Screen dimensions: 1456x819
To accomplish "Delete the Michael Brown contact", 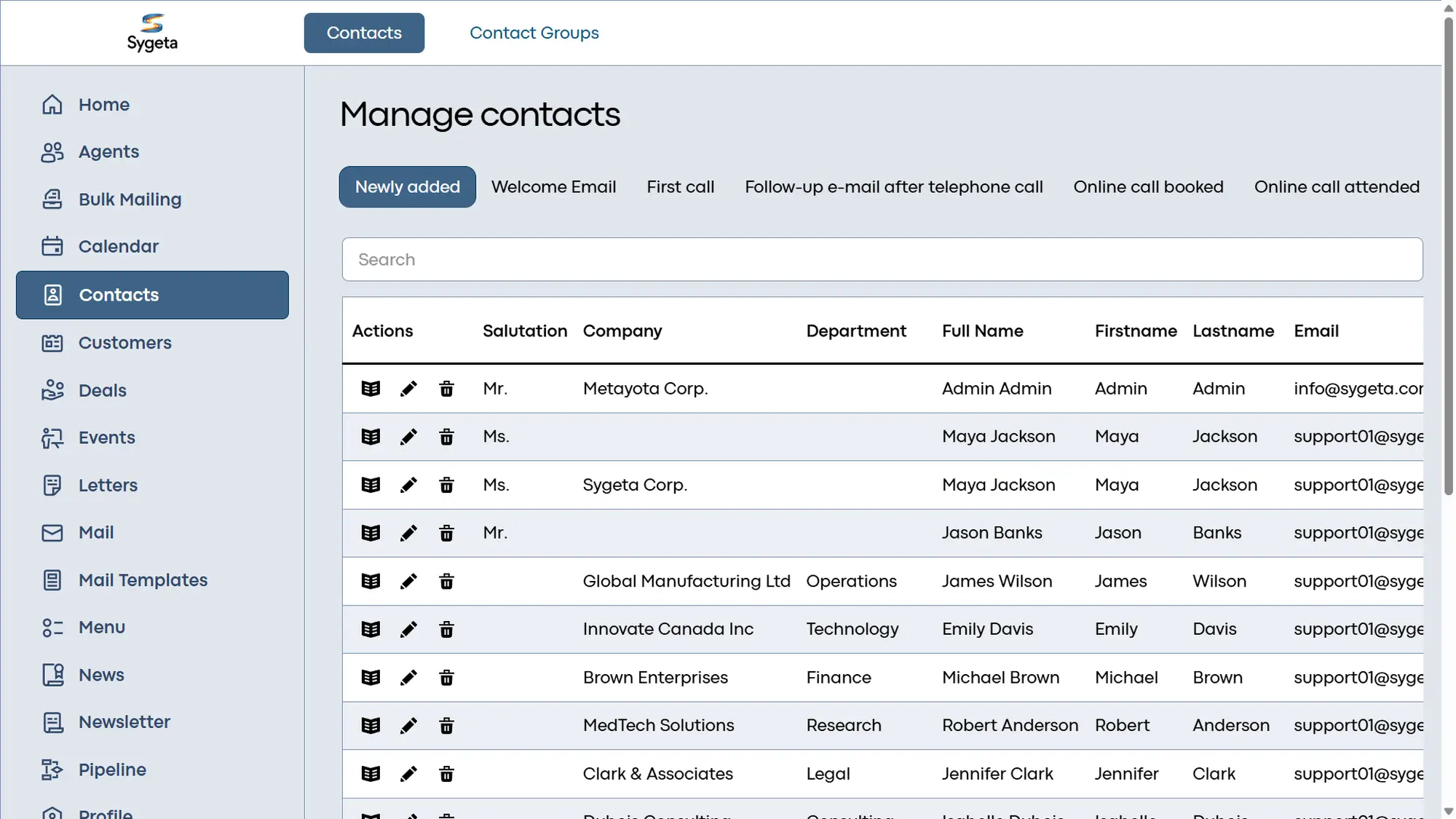I will click(x=446, y=678).
